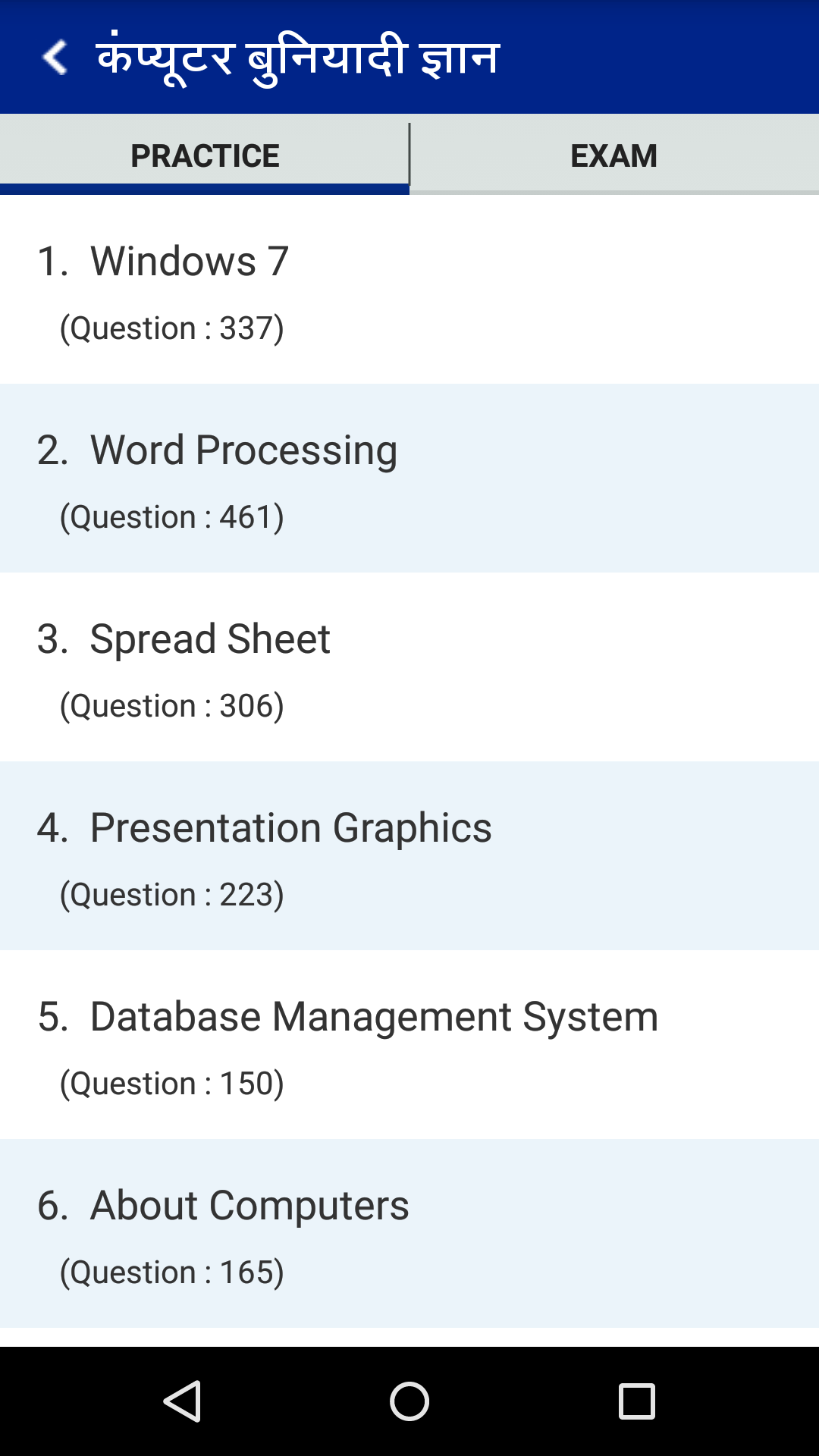Open the recent apps square button
Image resolution: width=819 pixels, height=1456 pixels.
pyautogui.click(x=636, y=1401)
